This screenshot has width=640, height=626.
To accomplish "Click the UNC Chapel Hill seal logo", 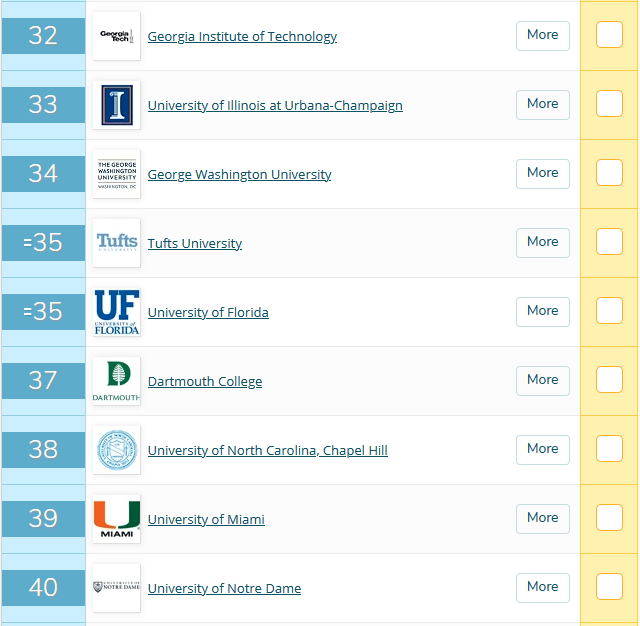I will 116,450.
